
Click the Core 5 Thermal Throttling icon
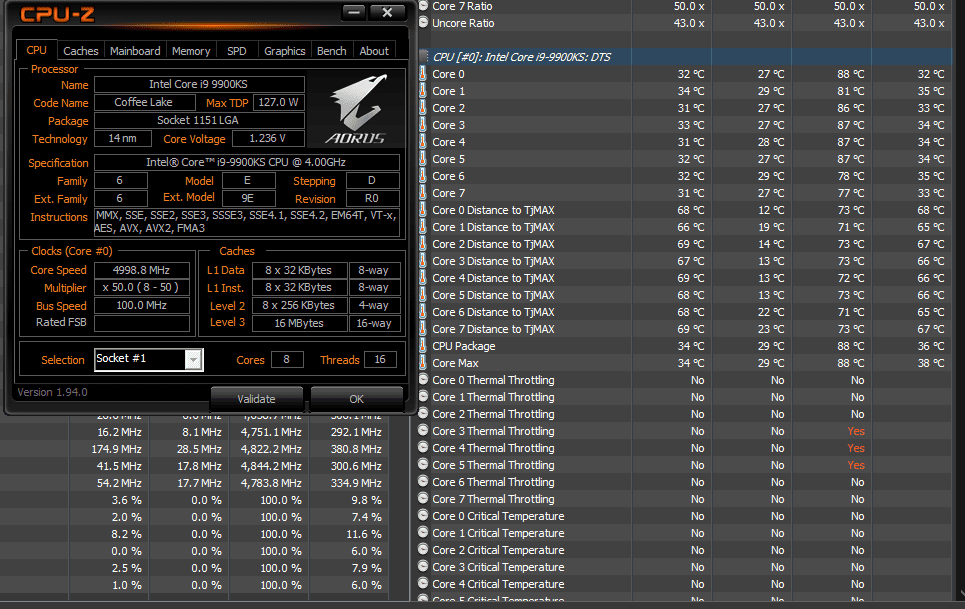(x=423, y=464)
